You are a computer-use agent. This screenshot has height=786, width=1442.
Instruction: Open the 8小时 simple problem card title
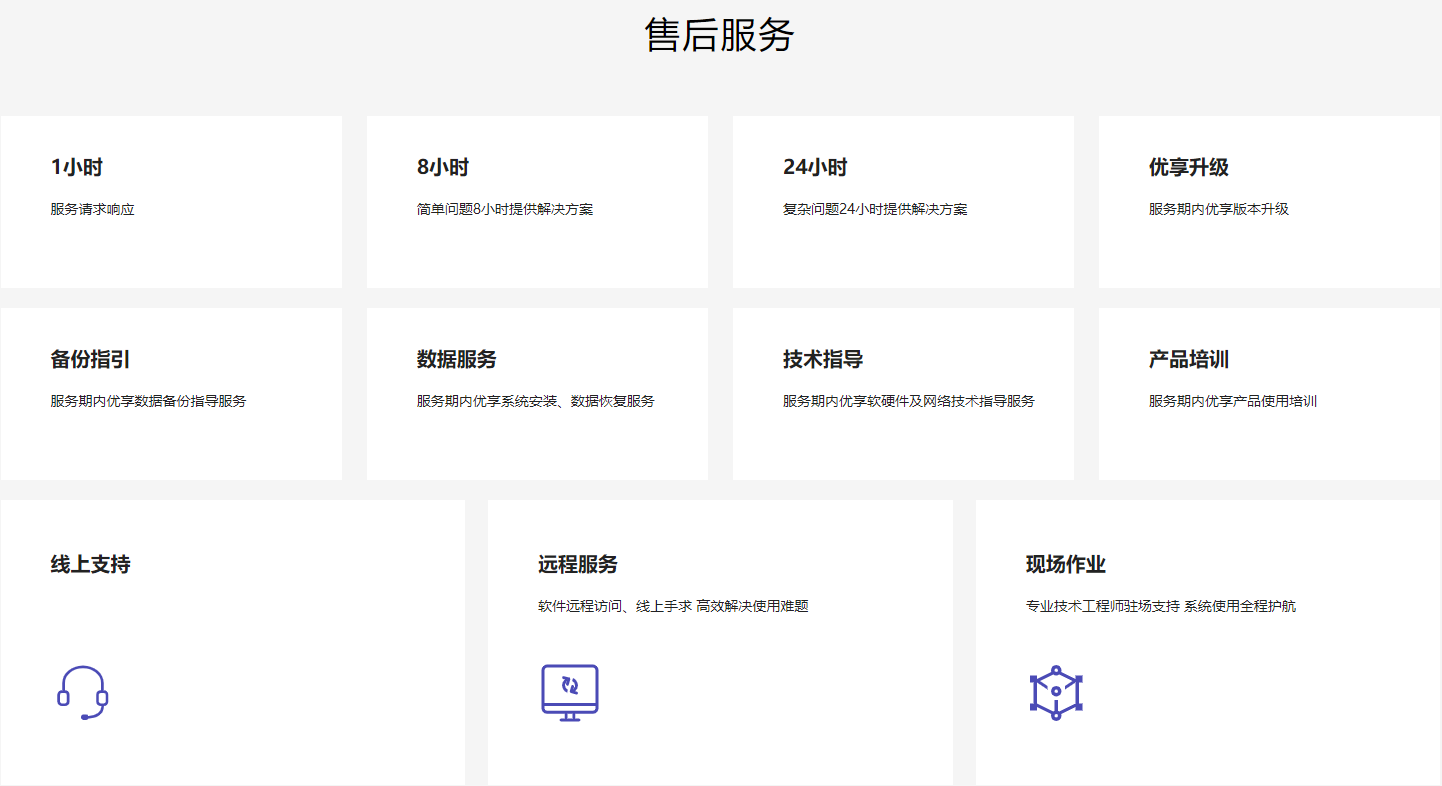[443, 168]
